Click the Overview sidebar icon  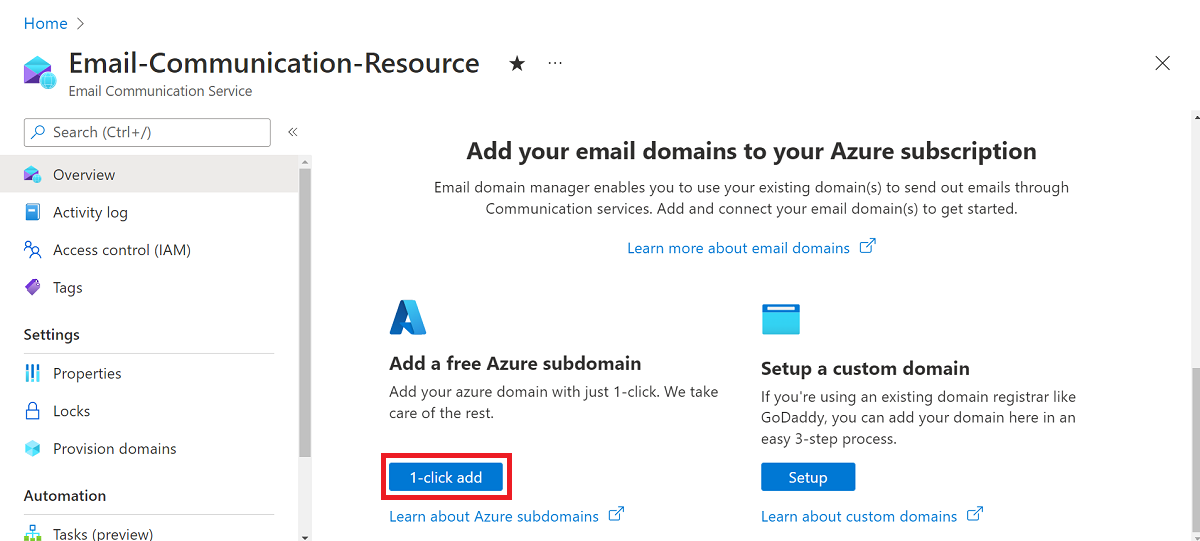33,174
